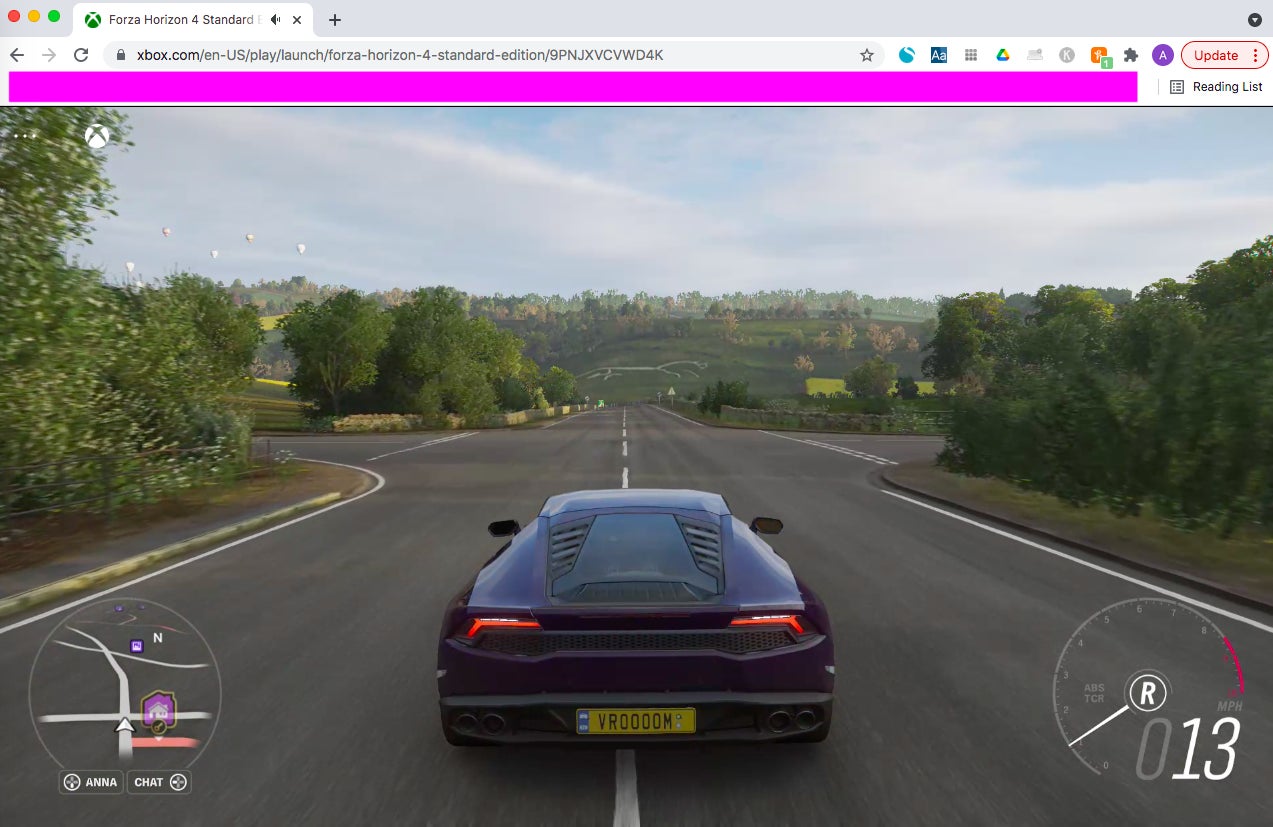
Task: Click the gray printer-like extension icon
Action: click(1035, 55)
